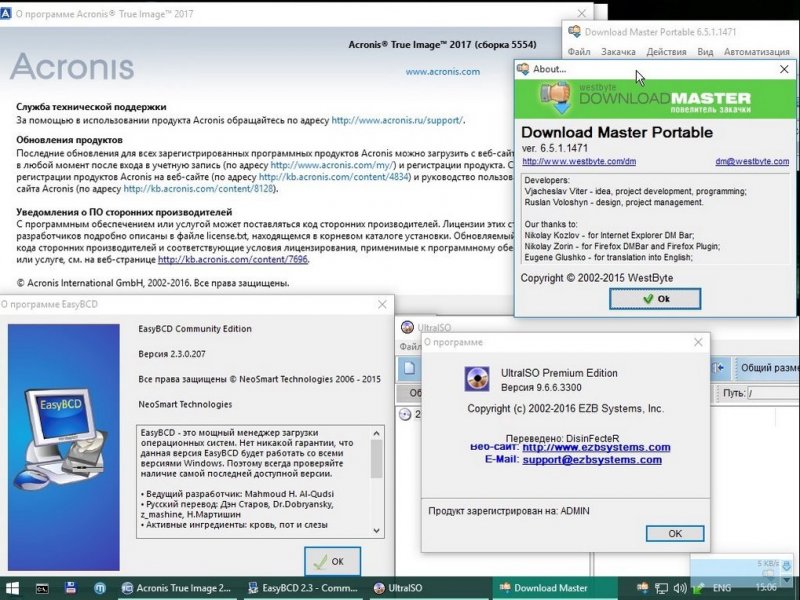Click the UltraSO new file toolbar icon
This screenshot has height=600, width=800.
(409, 368)
